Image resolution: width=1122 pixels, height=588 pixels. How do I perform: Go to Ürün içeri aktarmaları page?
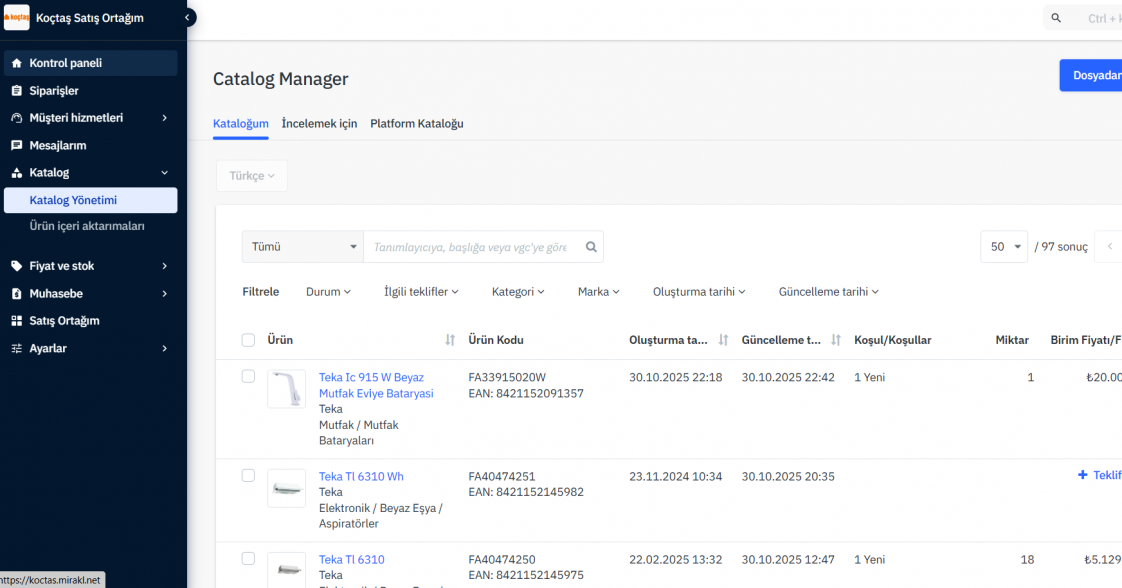click(x=87, y=226)
